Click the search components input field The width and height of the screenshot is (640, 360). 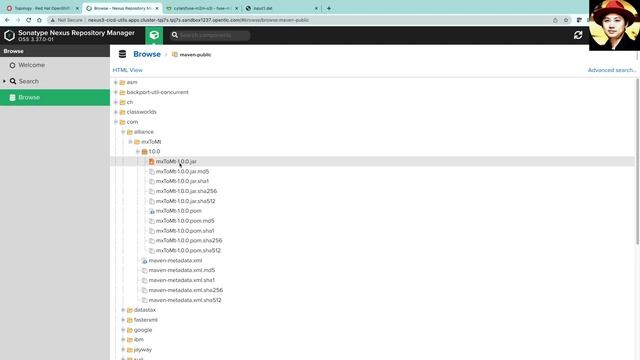(210, 36)
